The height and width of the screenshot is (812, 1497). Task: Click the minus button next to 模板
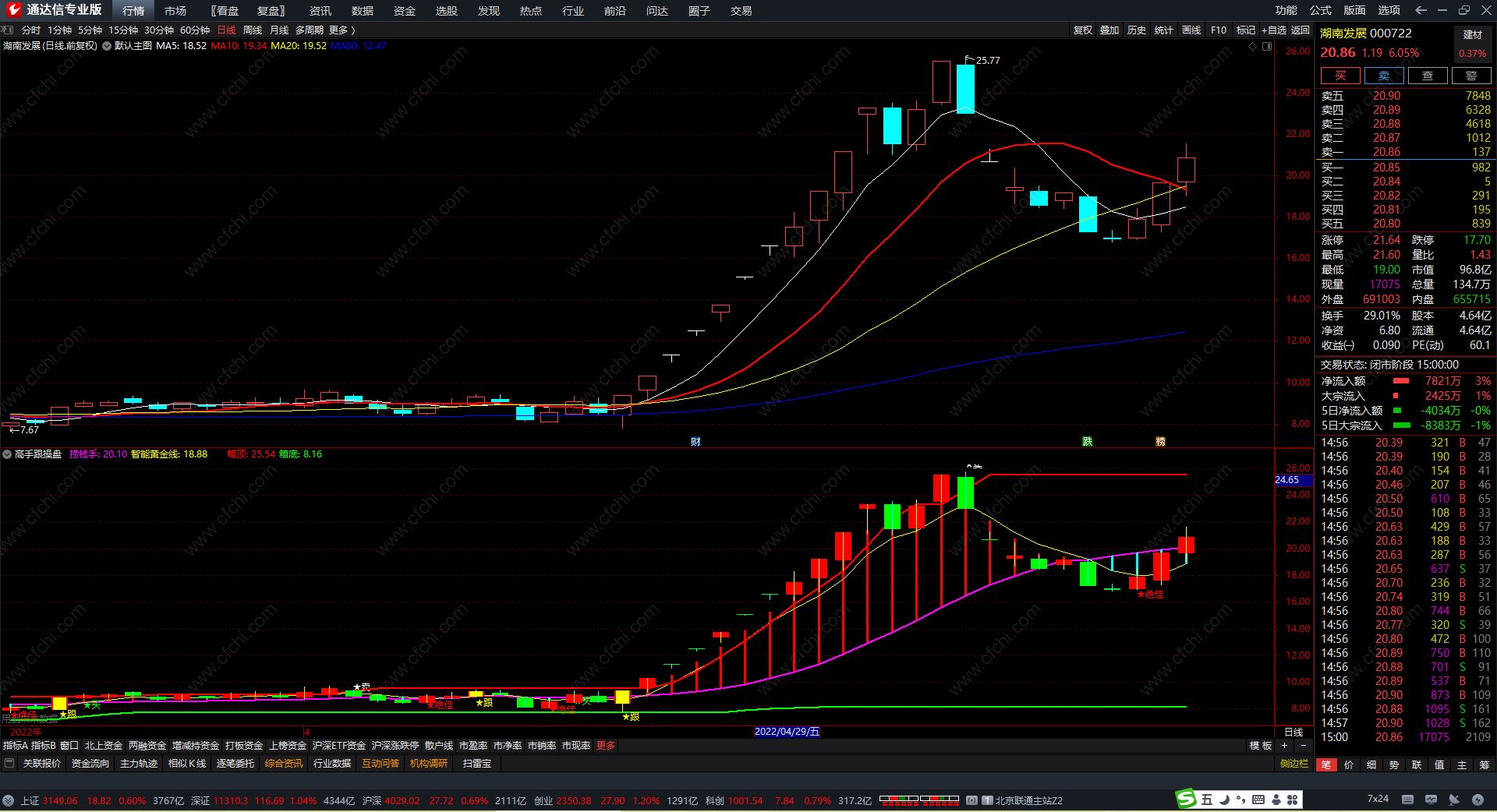[1304, 746]
